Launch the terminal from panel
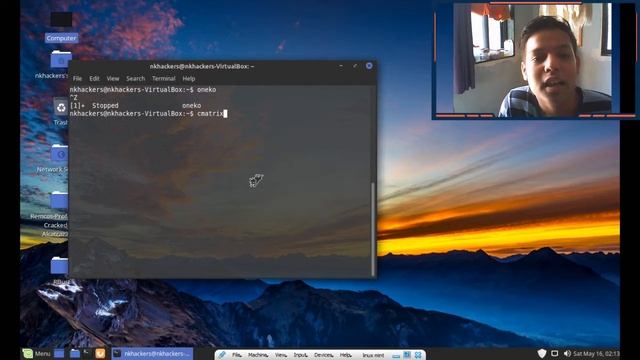Viewport: 640px width, 360px height. (87, 353)
